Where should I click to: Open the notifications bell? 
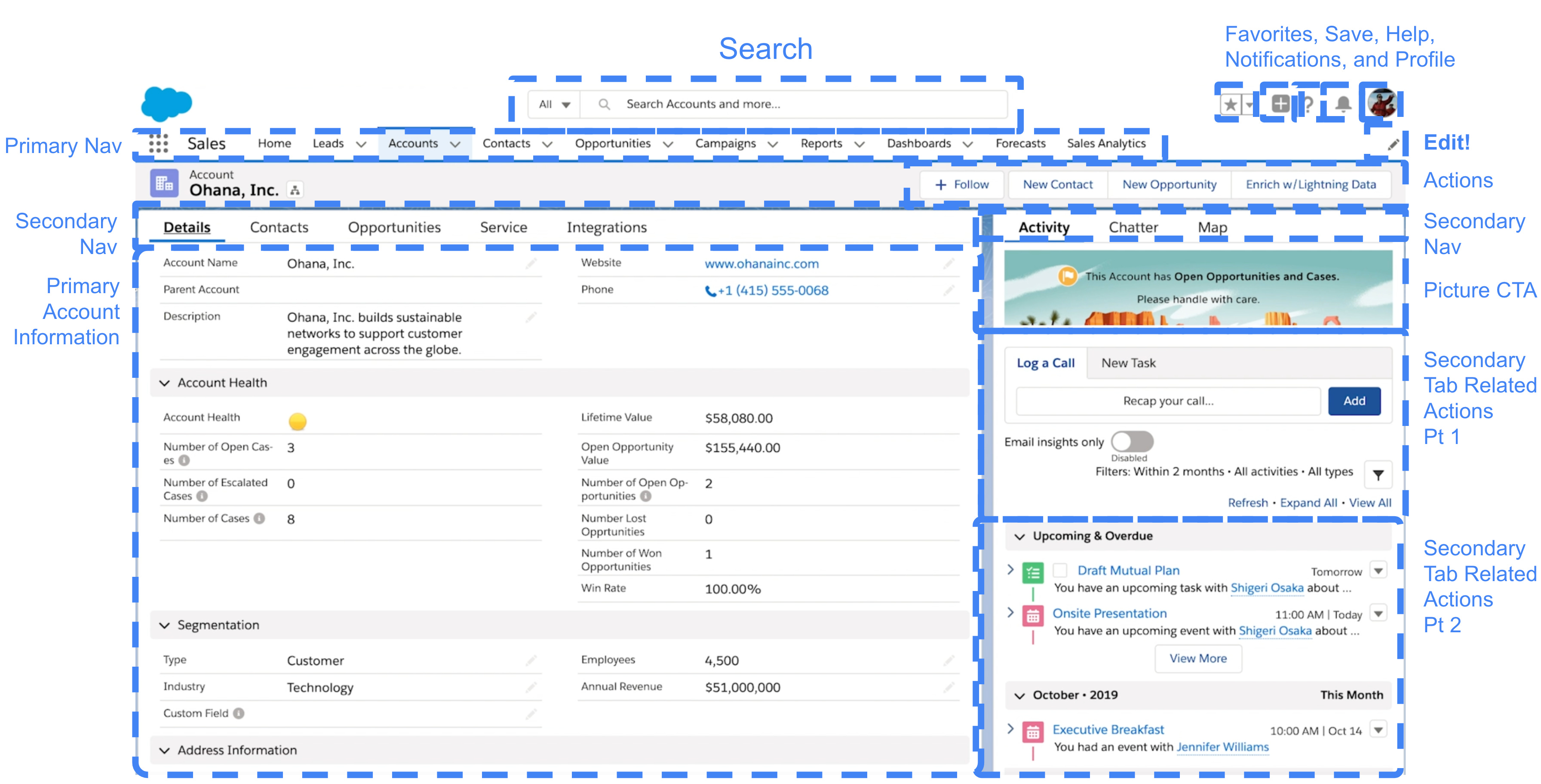[1343, 104]
